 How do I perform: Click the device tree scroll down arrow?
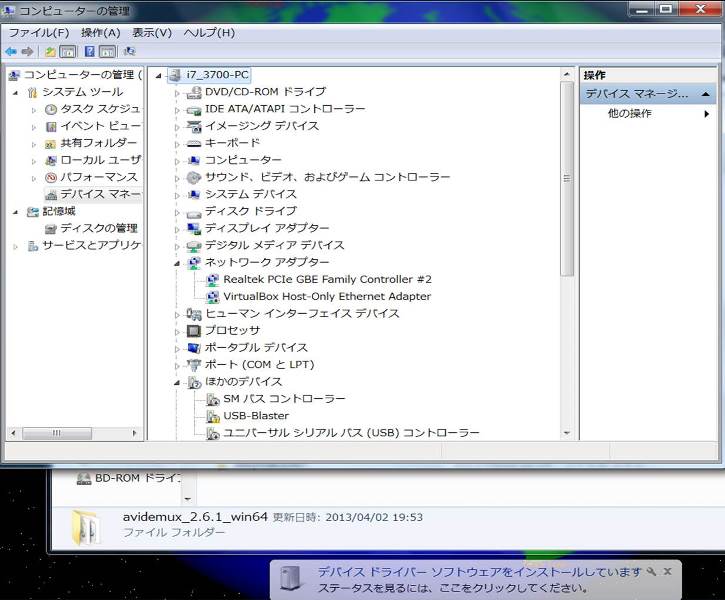click(x=567, y=433)
